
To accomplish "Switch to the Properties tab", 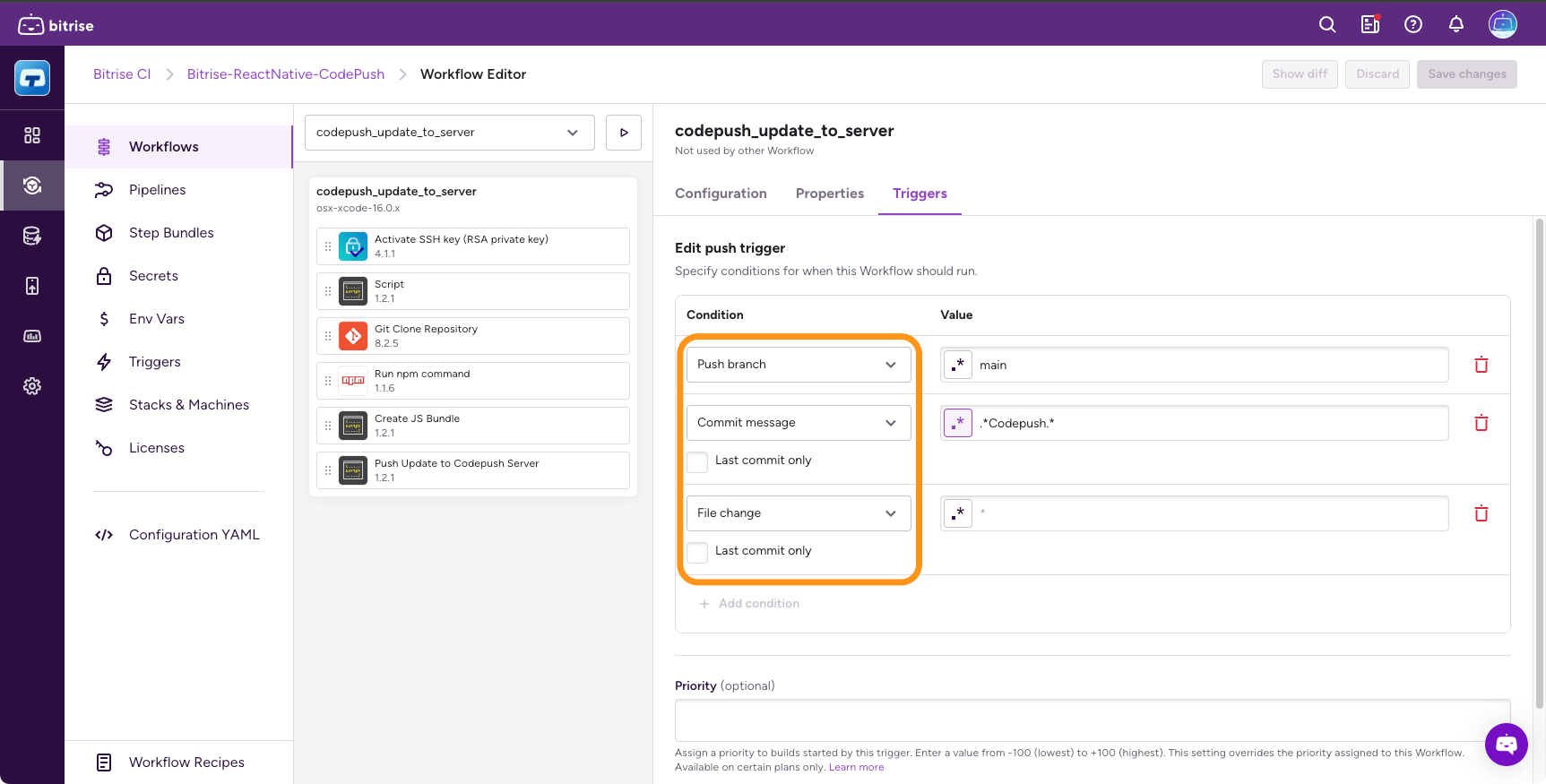I will (x=829, y=194).
